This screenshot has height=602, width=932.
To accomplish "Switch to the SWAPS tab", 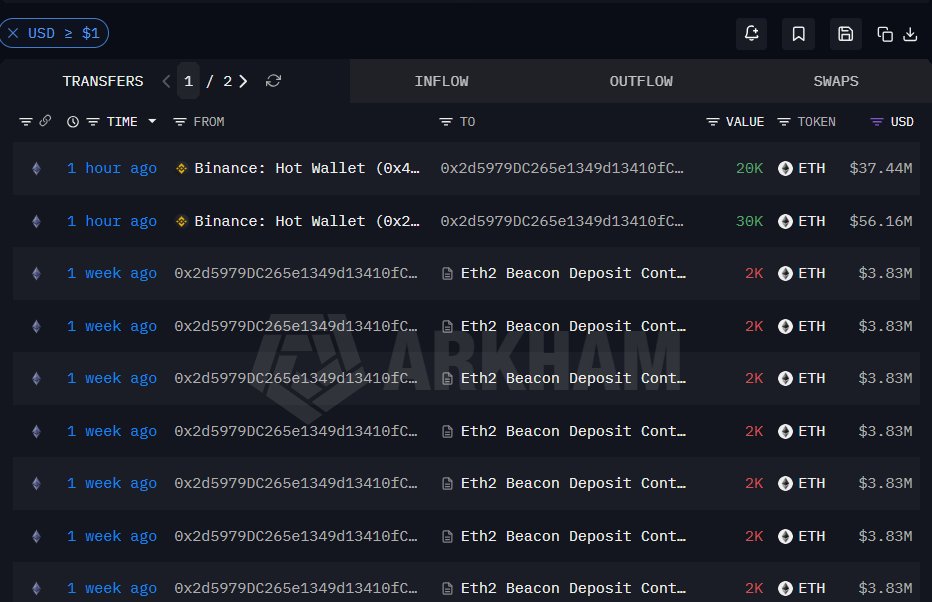I will click(x=836, y=81).
